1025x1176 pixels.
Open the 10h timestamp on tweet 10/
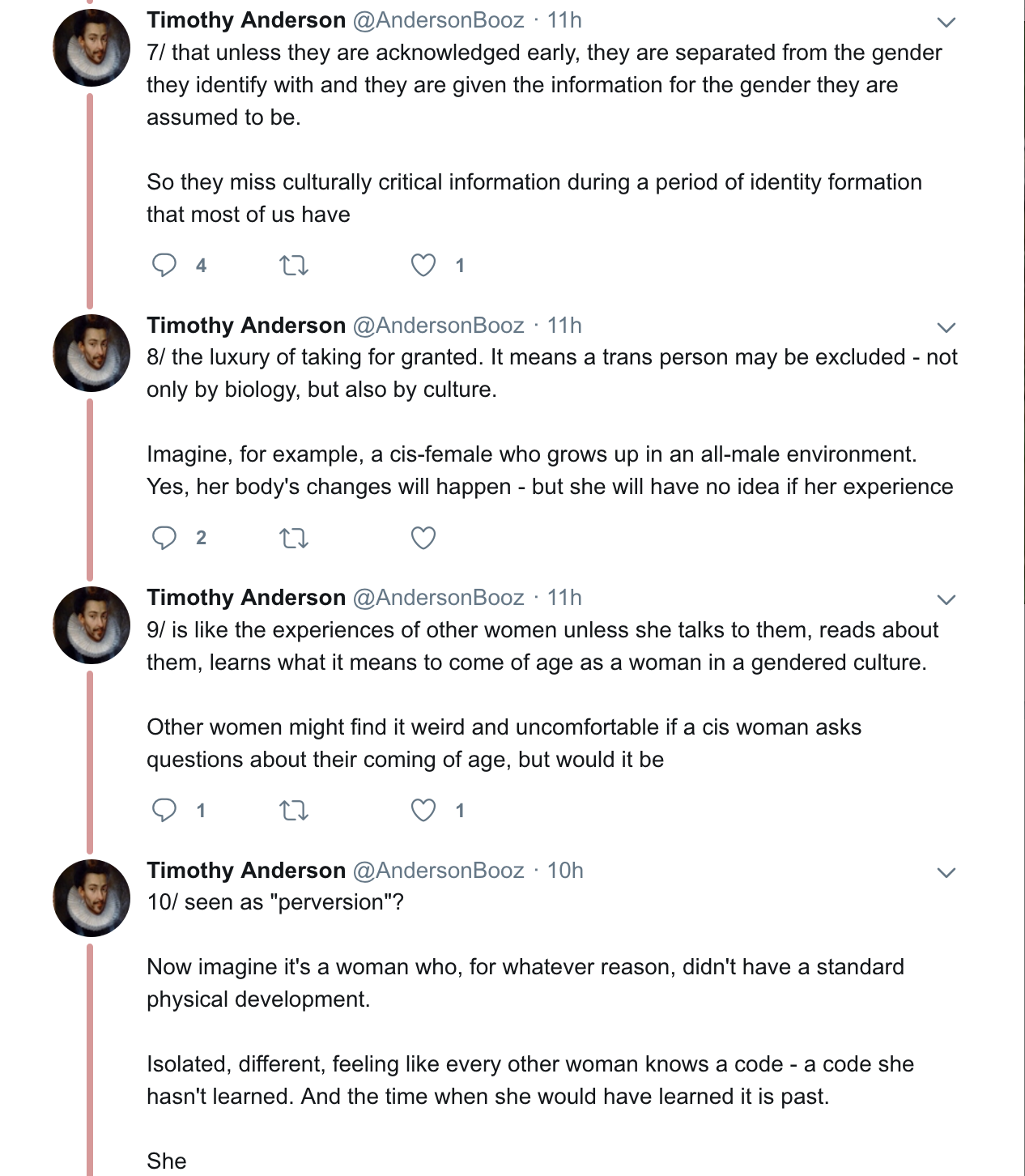point(565,871)
